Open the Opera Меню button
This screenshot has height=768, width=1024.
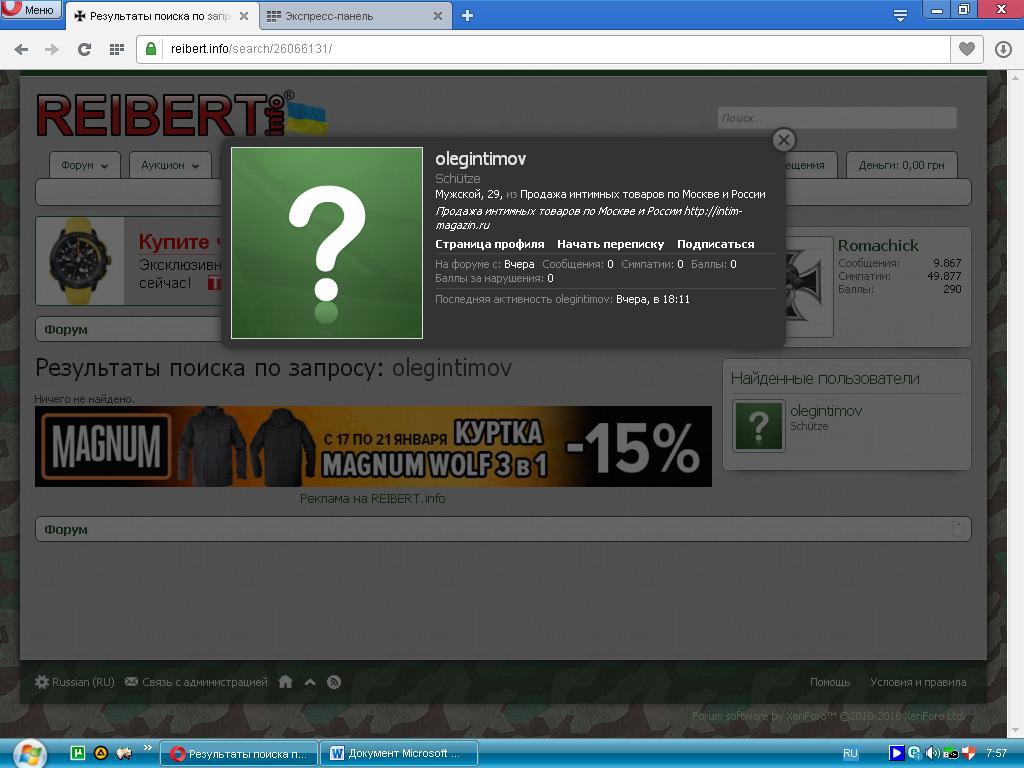[x=31, y=9]
